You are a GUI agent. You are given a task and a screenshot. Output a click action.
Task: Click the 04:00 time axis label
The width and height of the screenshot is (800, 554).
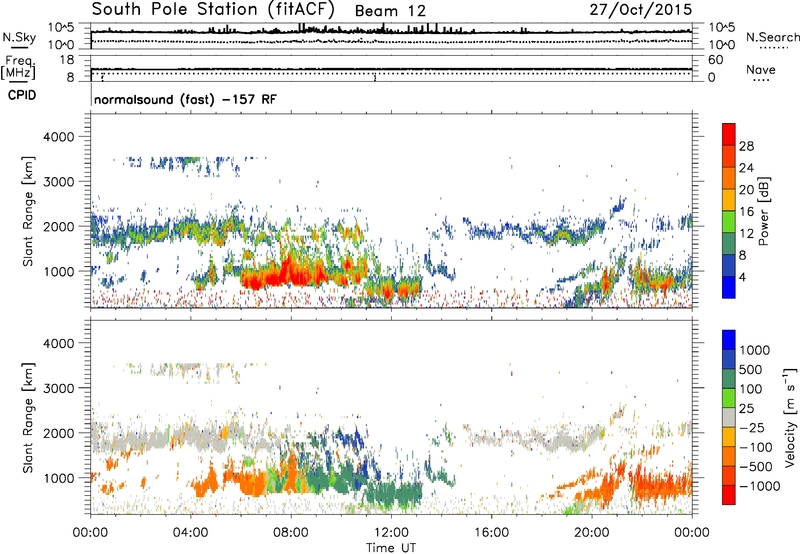pos(190,533)
